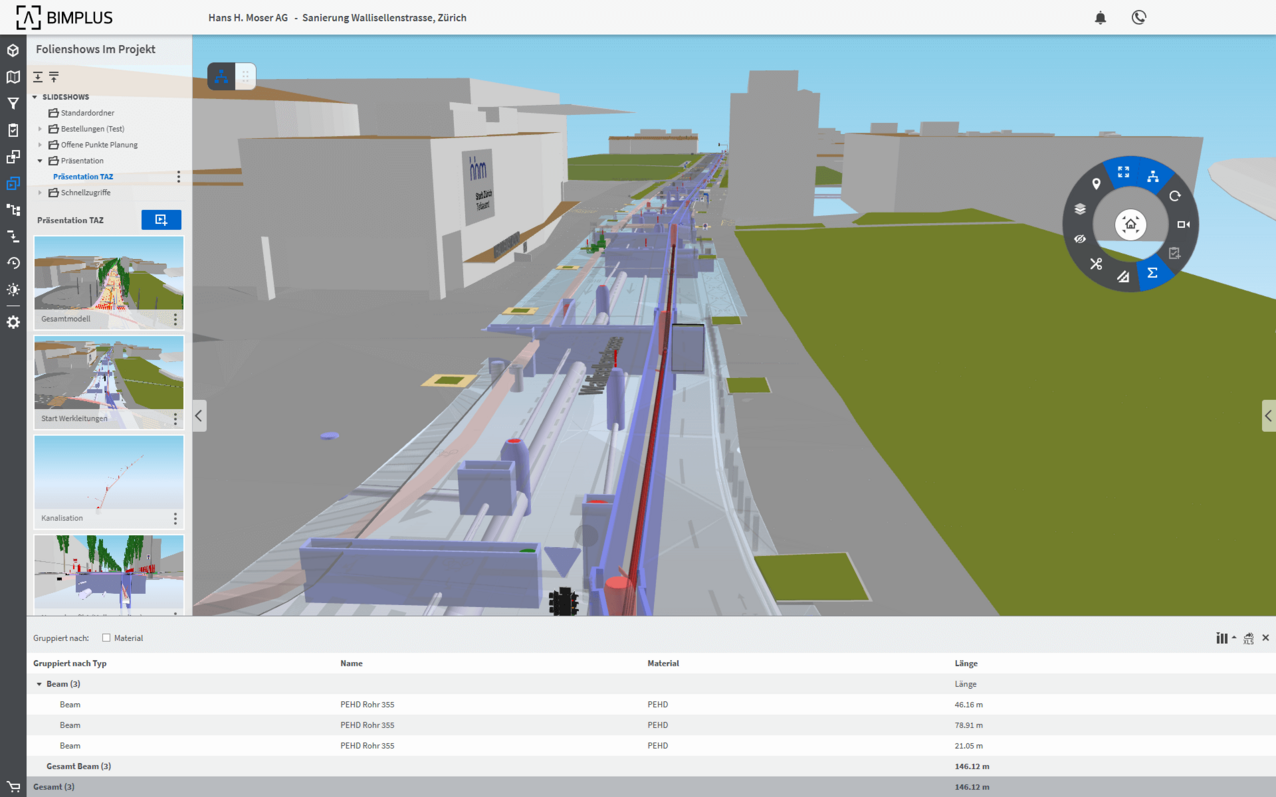
Task: Toggle the structure tree view button
Action: point(221,76)
